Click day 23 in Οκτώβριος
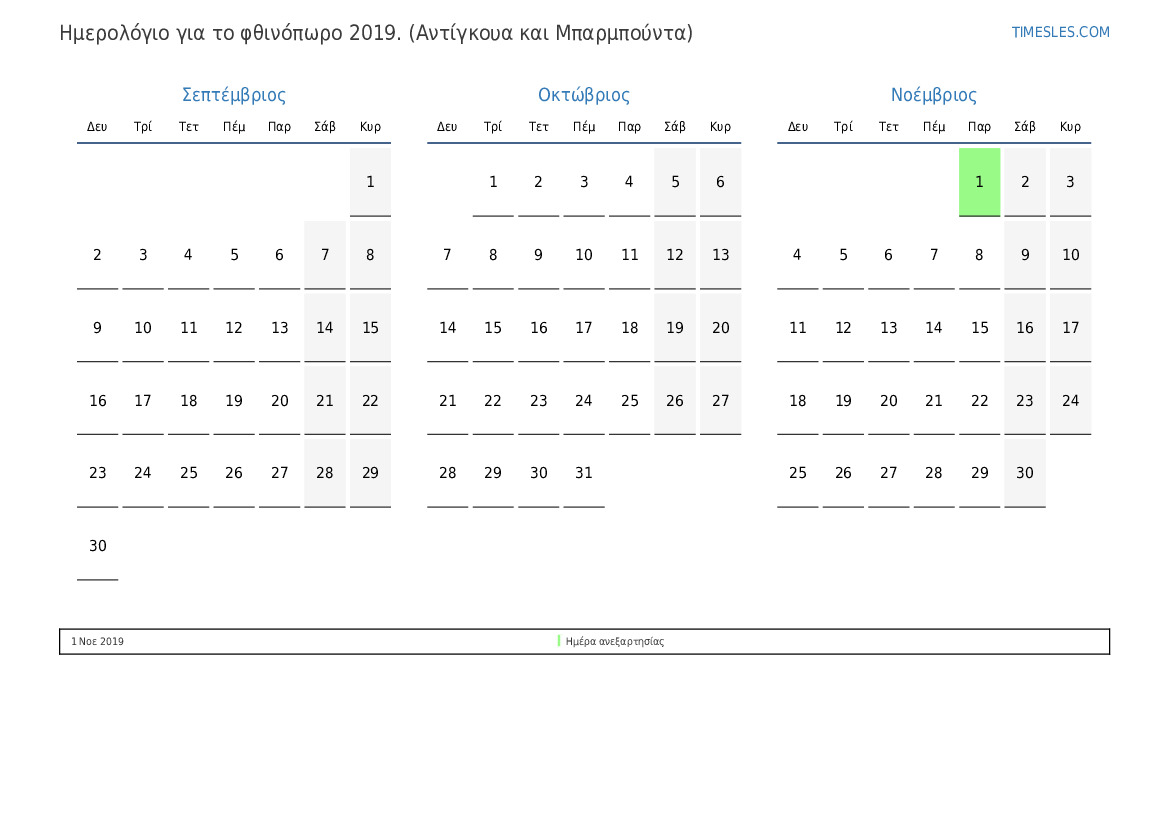The image size is (1169, 827). click(x=538, y=401)
